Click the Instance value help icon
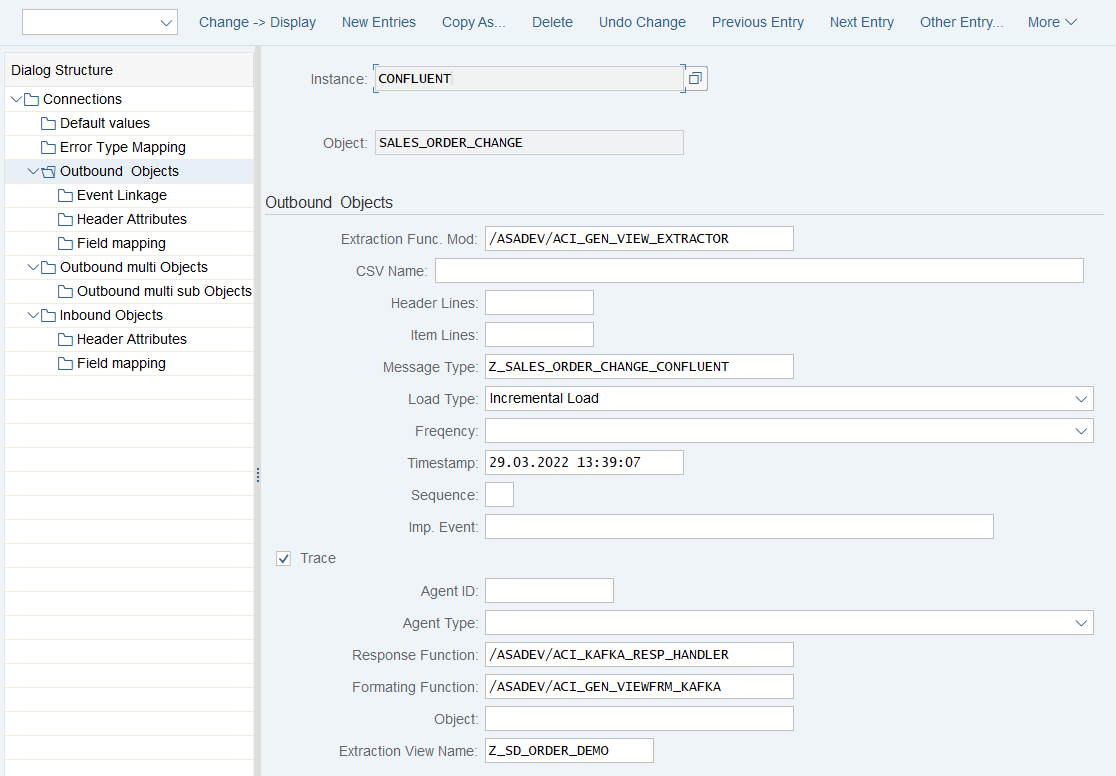 pos(695,78)
